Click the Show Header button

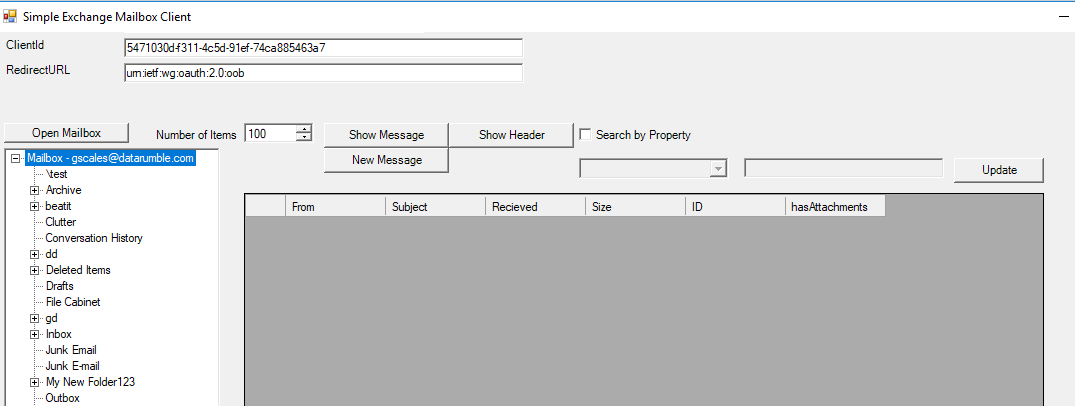tap(511, 135)
